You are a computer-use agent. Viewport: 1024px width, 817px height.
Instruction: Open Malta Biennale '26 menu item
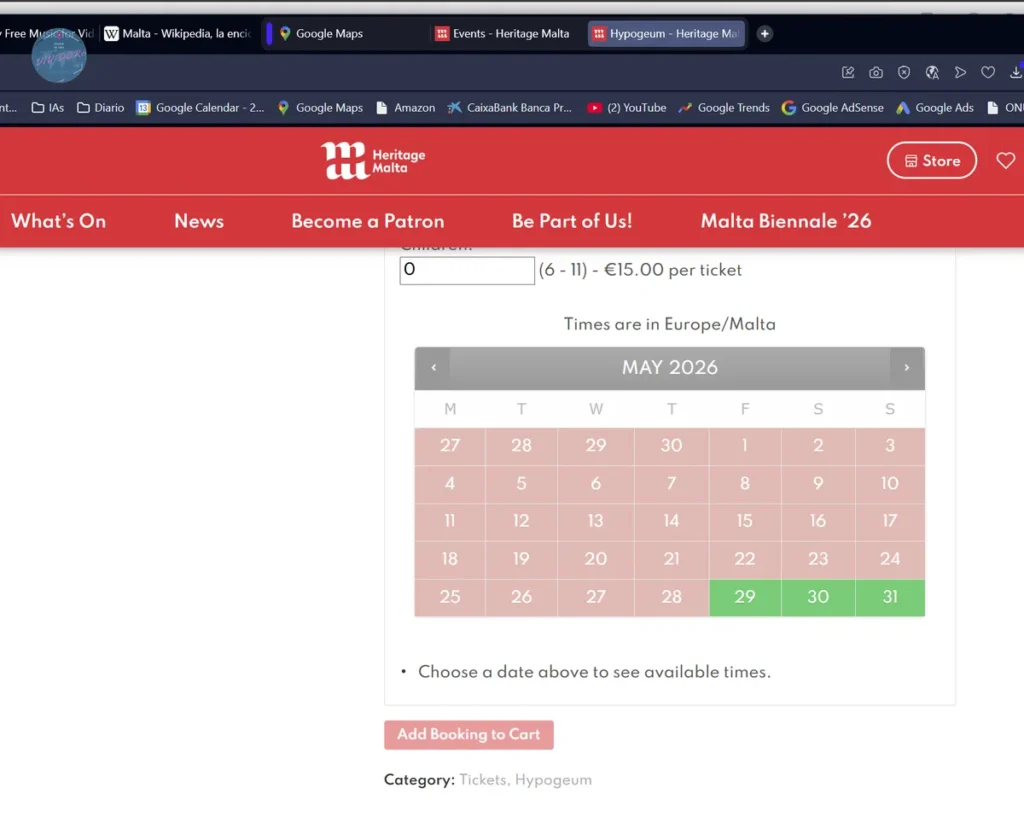tap(786, 221)
